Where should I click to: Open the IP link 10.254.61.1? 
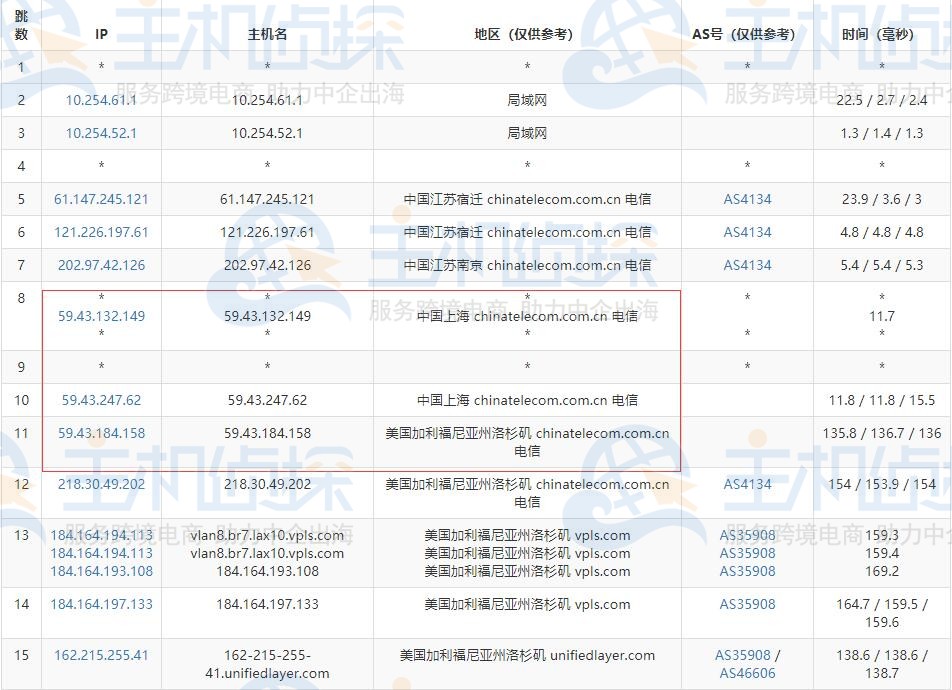pyautogui.click(x=100, y=100)
